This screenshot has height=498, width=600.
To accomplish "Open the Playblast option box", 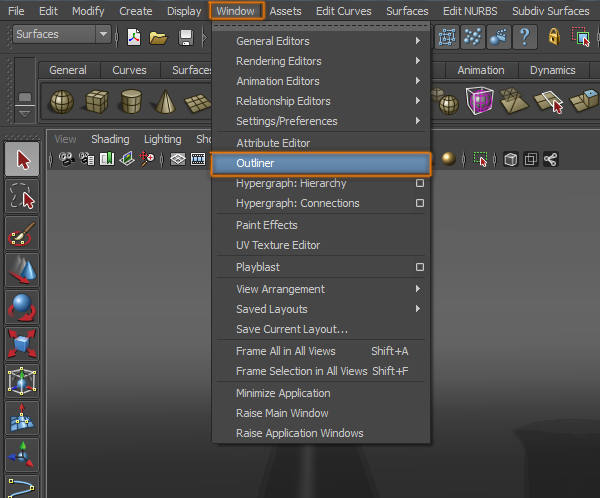I will pyautogui.click(x=420, y=267).
